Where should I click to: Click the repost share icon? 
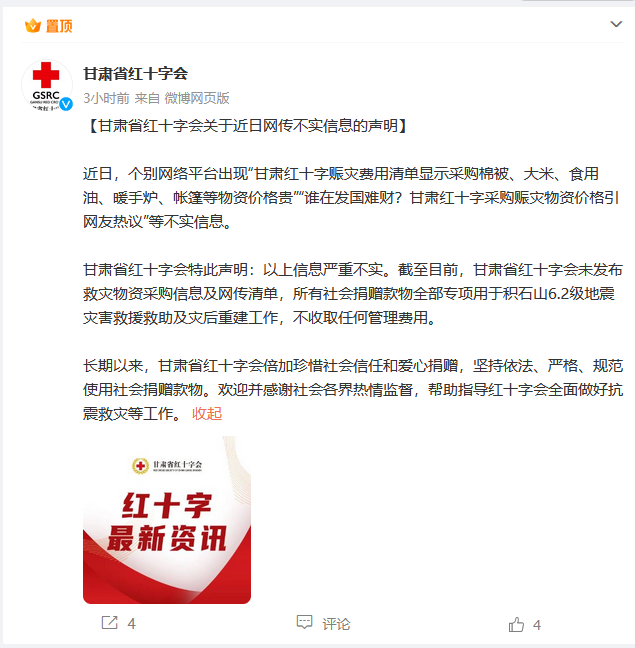tap(109, 622)
